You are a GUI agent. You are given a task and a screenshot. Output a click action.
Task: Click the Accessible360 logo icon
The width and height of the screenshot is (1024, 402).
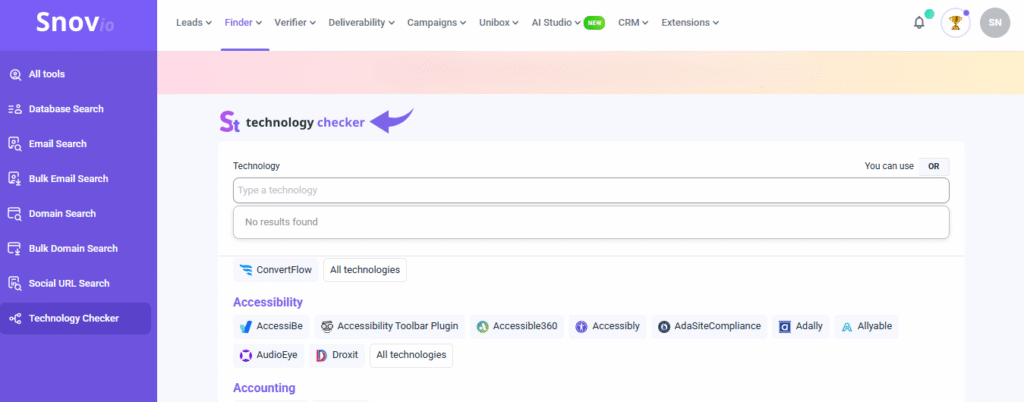pos(482,326)
